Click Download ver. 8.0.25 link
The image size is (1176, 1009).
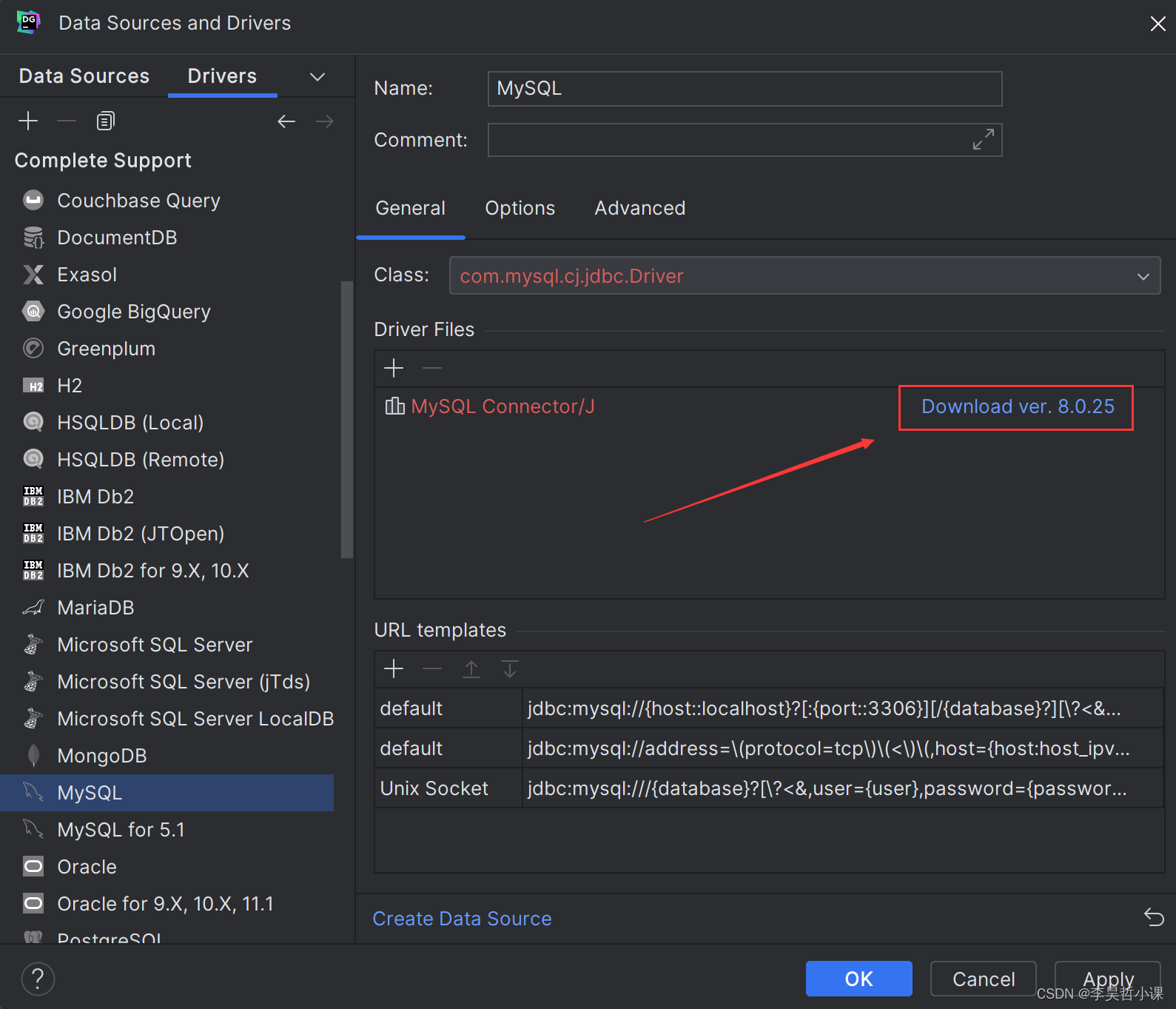pyautogui.click(x=1018, y=406)
